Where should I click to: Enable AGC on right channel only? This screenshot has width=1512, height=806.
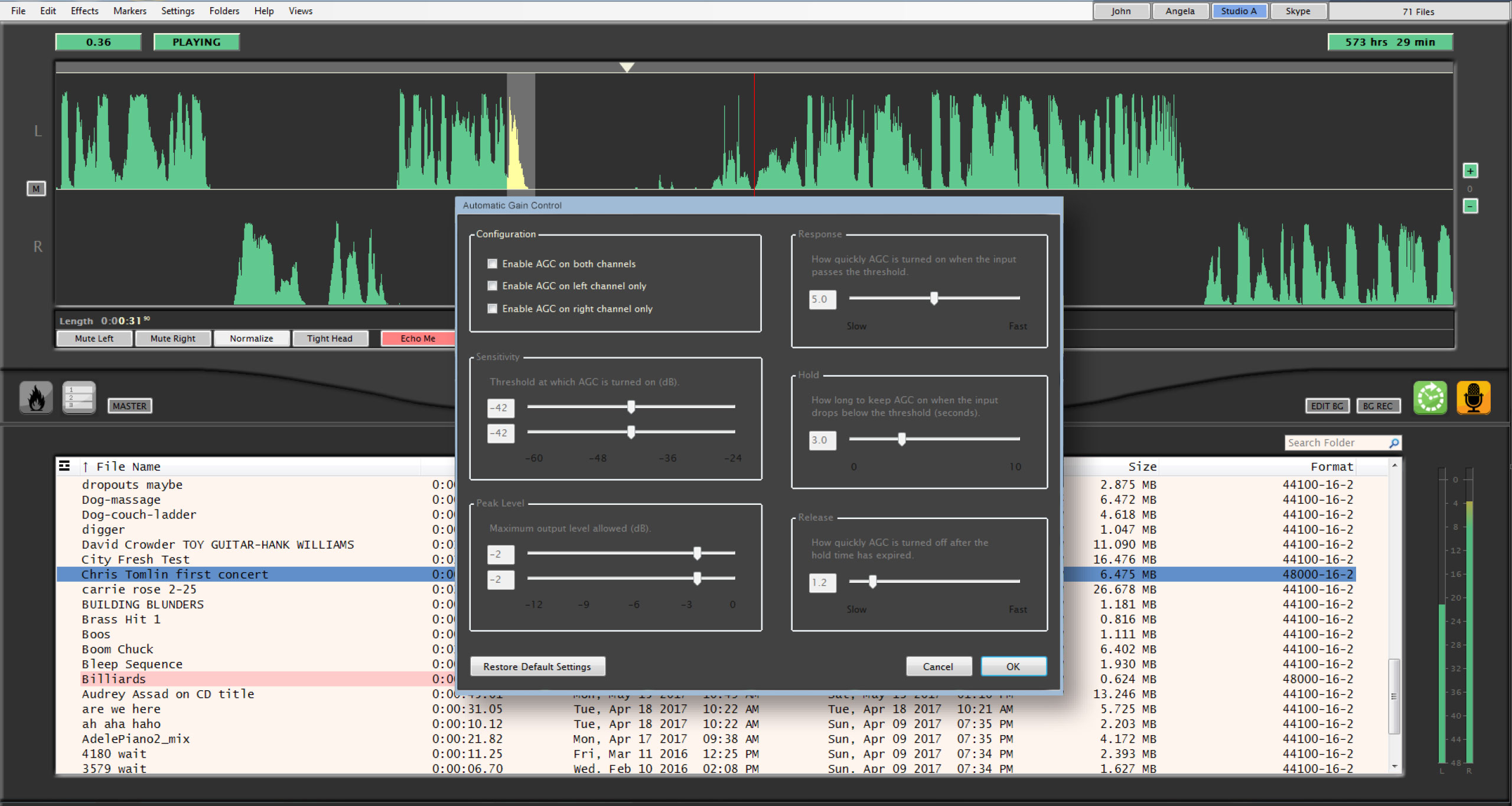(492, 309)
